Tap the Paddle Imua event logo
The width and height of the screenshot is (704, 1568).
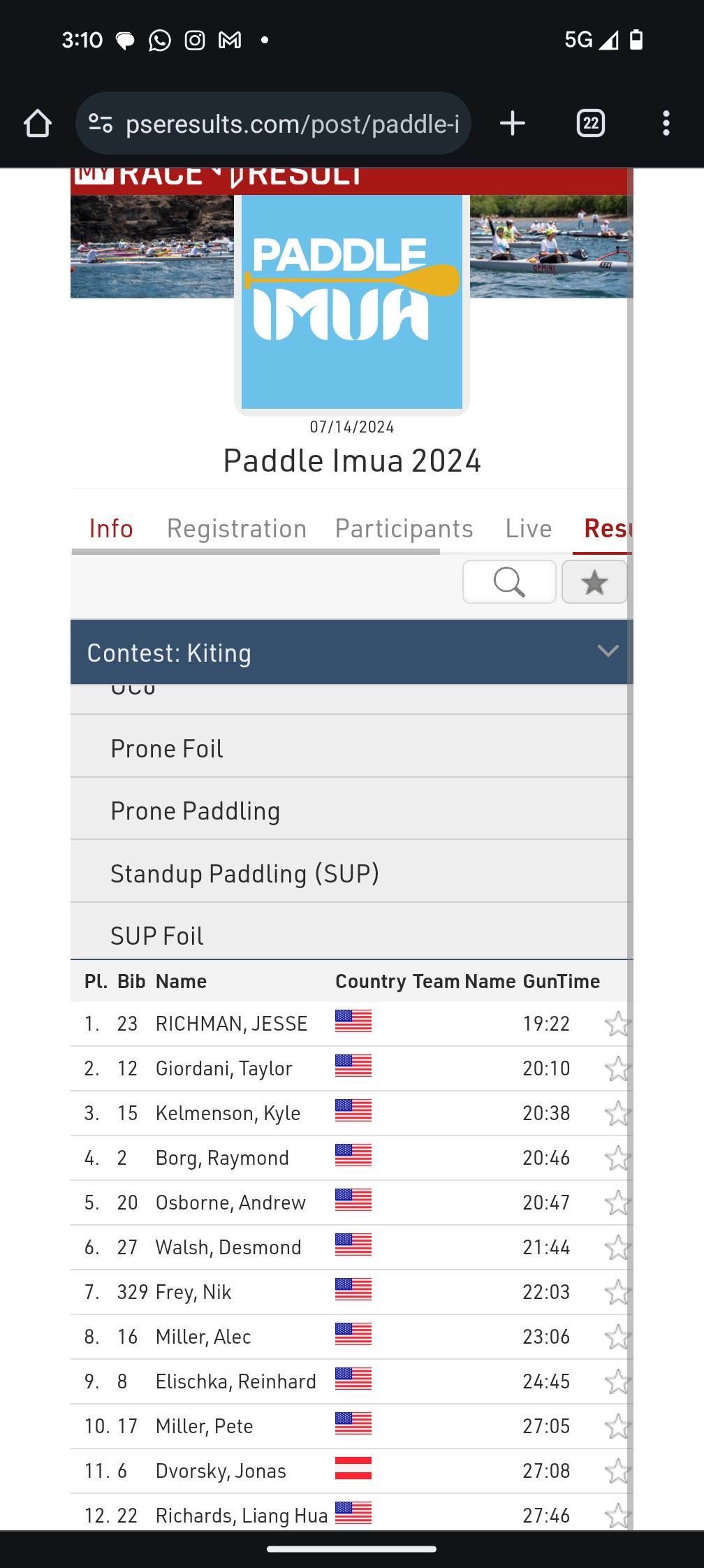pyautogui.click(x=352, y=302)
